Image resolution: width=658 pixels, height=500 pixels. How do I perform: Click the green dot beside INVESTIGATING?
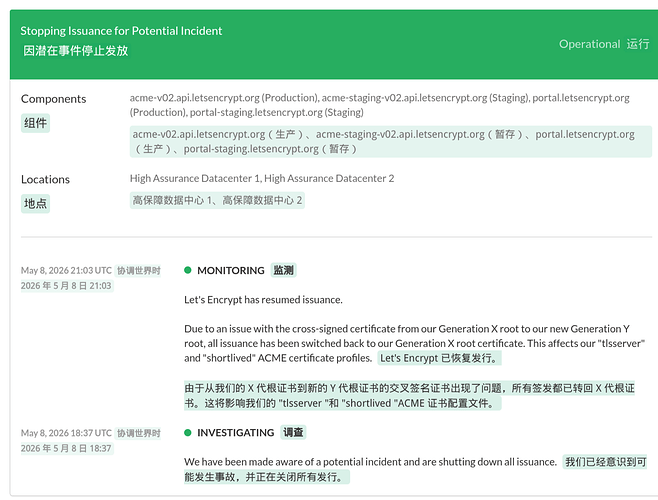click(x=188, y=432)
